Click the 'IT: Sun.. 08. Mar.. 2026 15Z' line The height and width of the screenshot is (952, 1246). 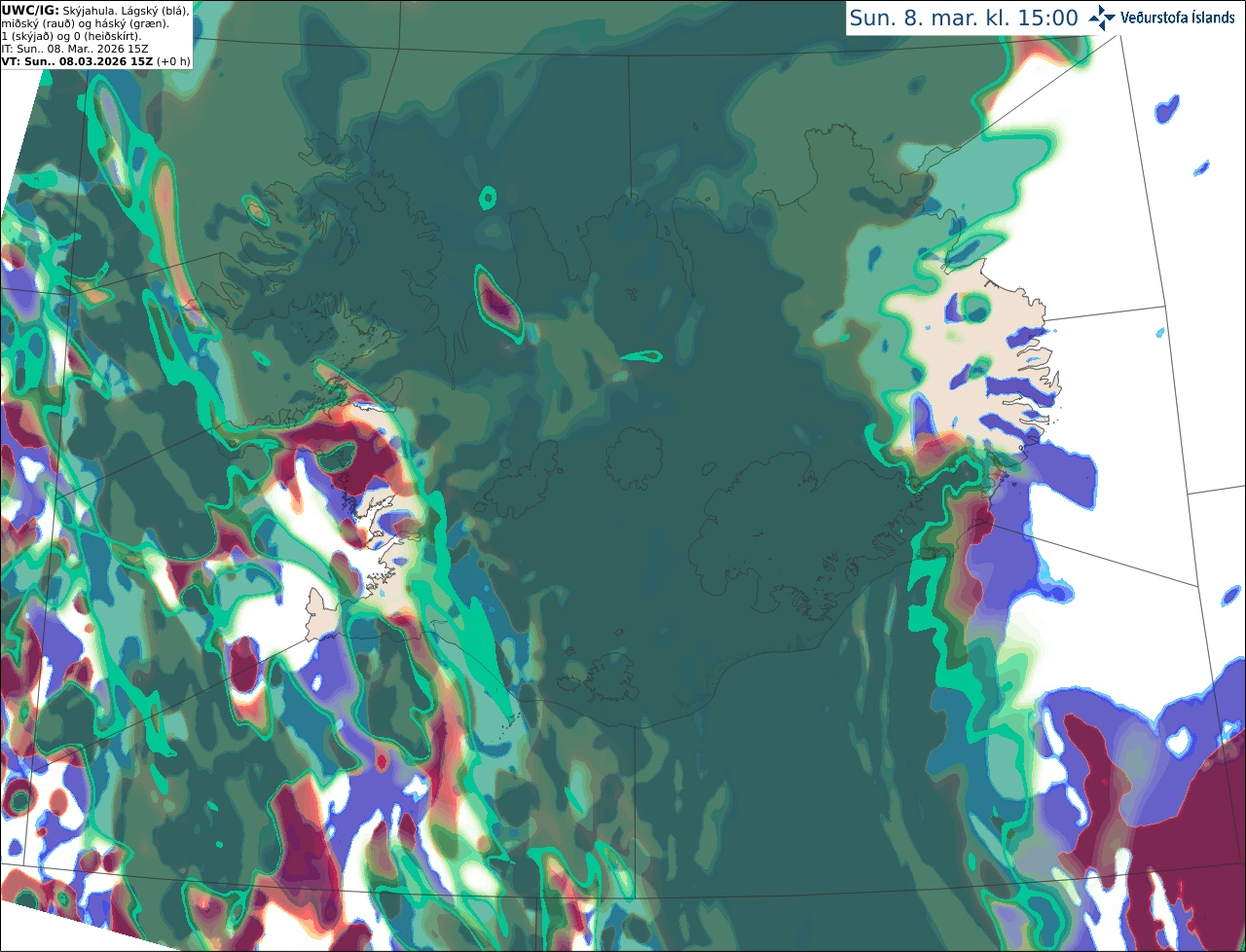[75, 49]
